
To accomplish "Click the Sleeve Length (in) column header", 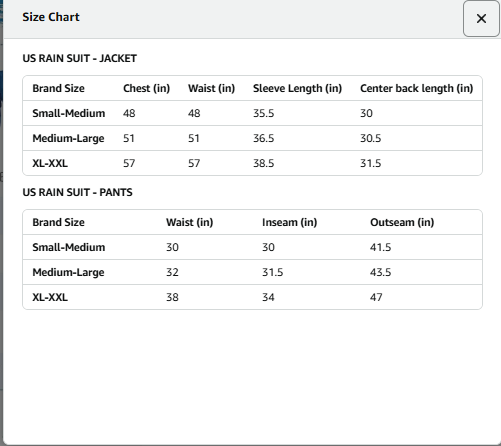I will pyautogui.click(x=297, y=88).
